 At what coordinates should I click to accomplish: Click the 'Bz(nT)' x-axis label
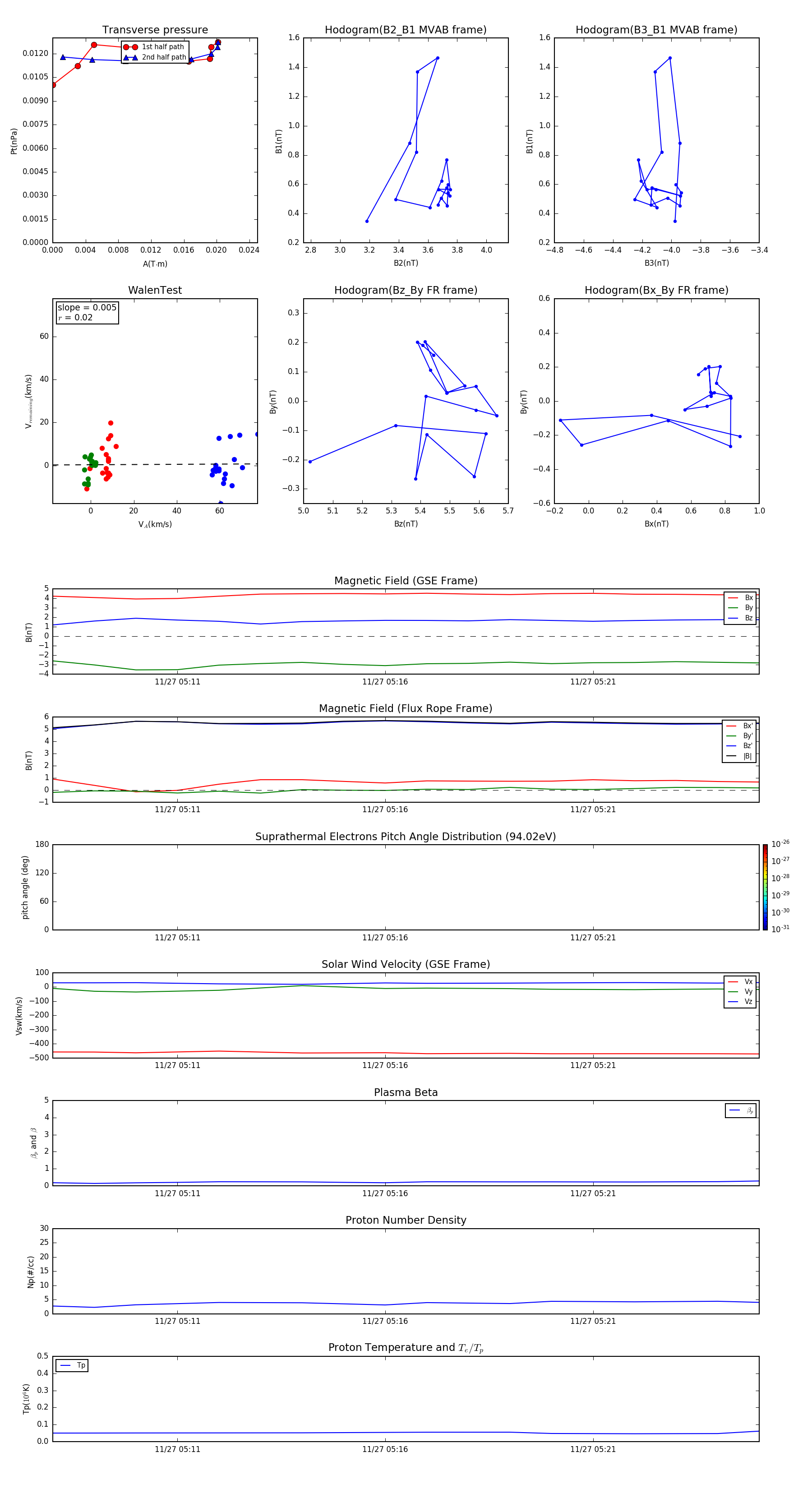point(406,524)
